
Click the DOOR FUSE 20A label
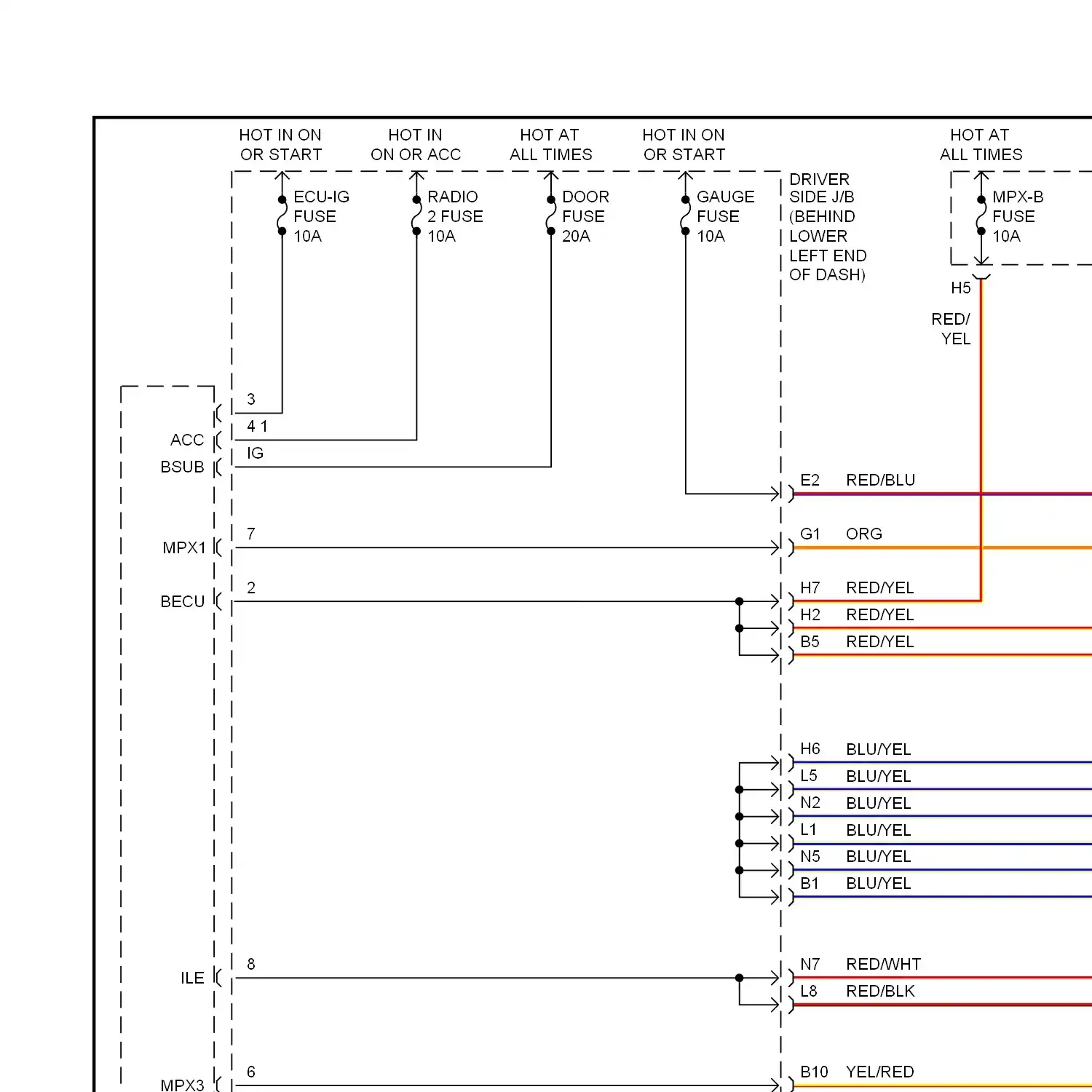[x=585, y=216]
